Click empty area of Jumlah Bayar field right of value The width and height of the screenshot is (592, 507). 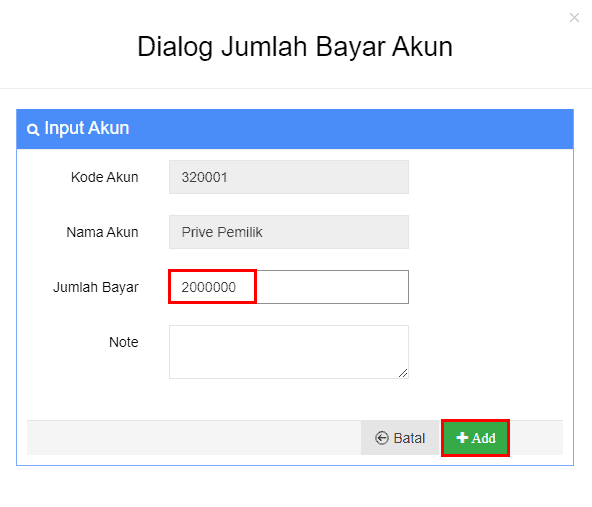tap(332, 287)
